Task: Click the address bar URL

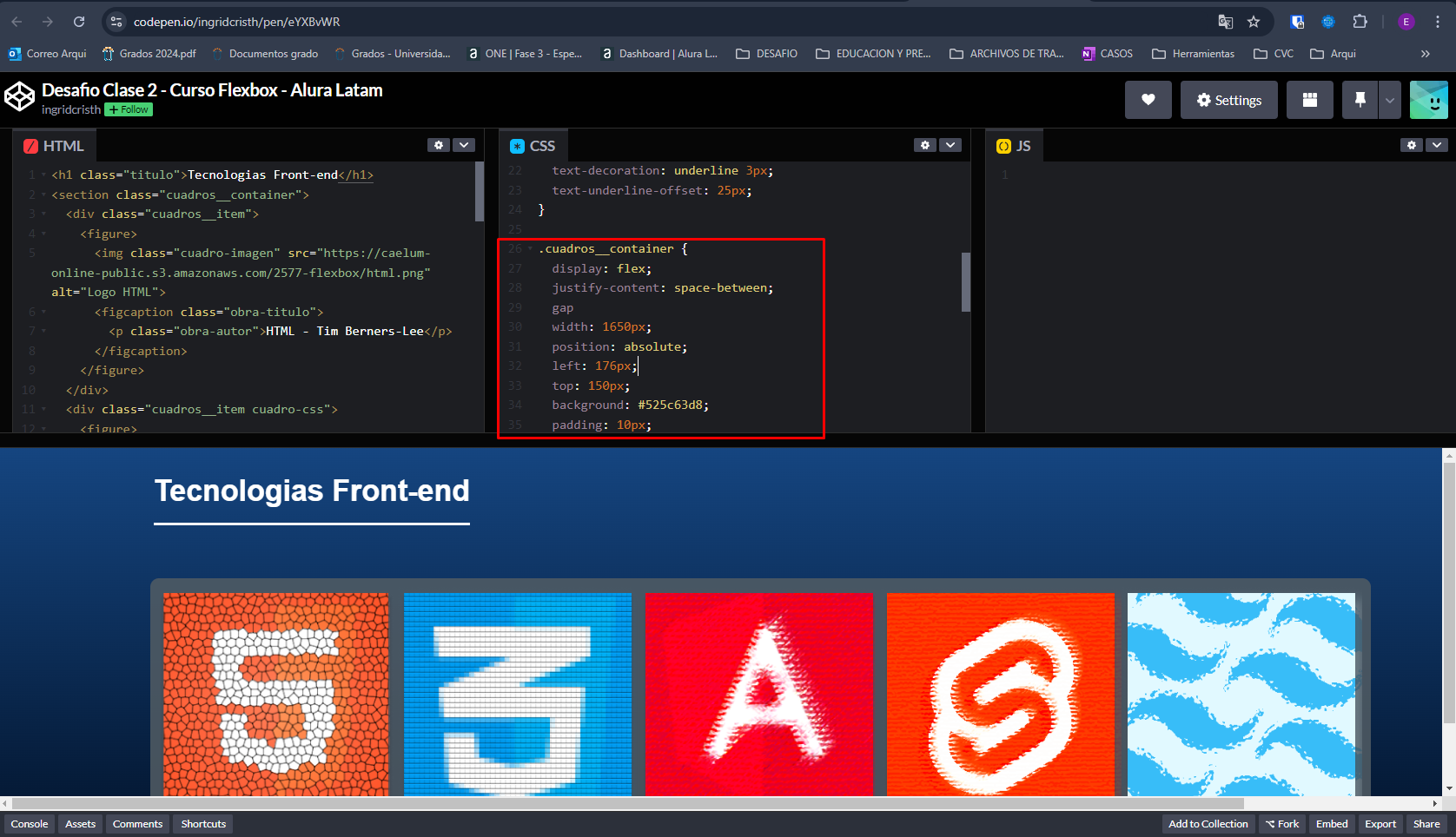Action: [237, 22]
